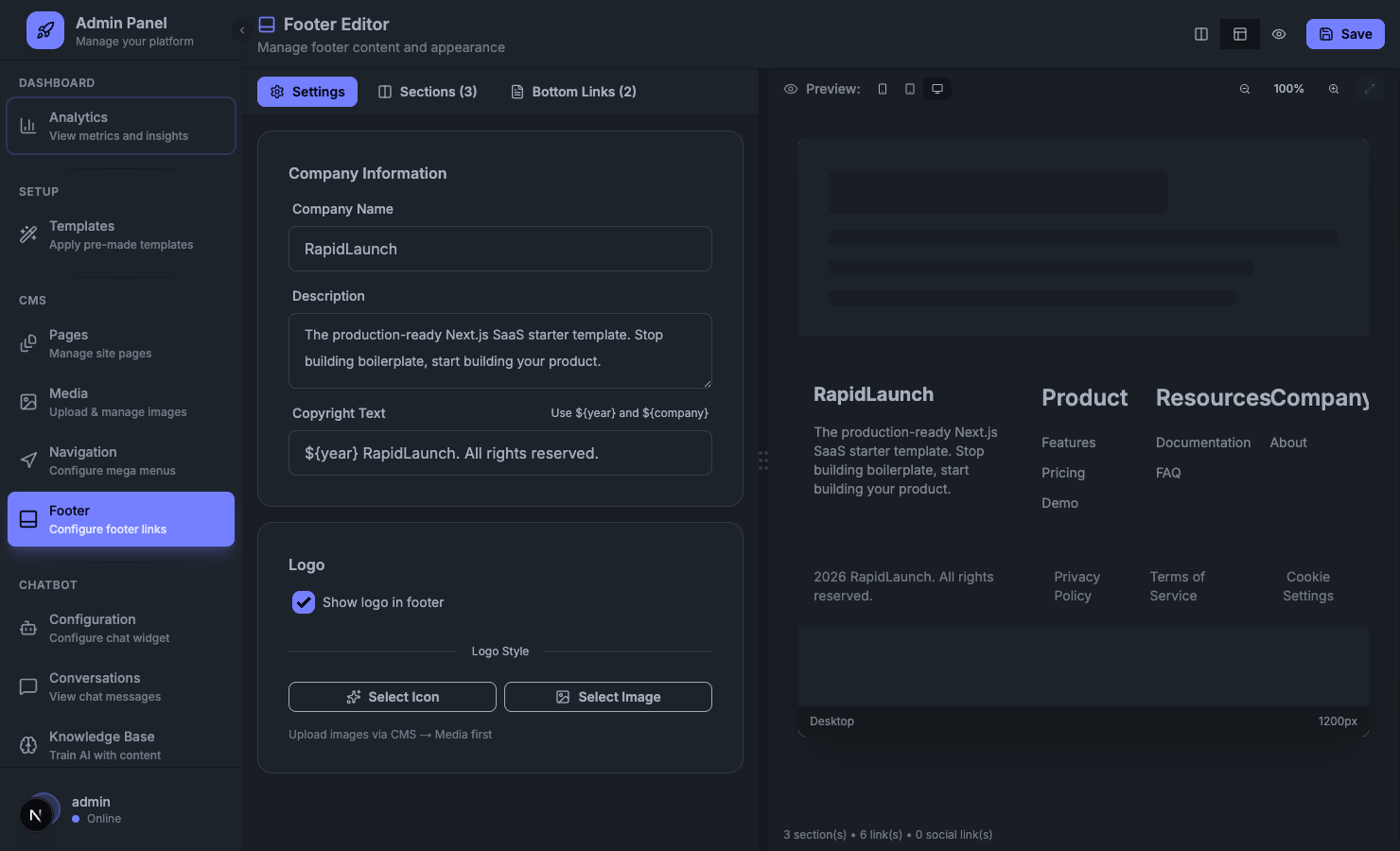The height and width of the screenshot is (851, 1400).
Task: Click the rocket logo in Admin Panel header
Action: click(x=45, y=30)
